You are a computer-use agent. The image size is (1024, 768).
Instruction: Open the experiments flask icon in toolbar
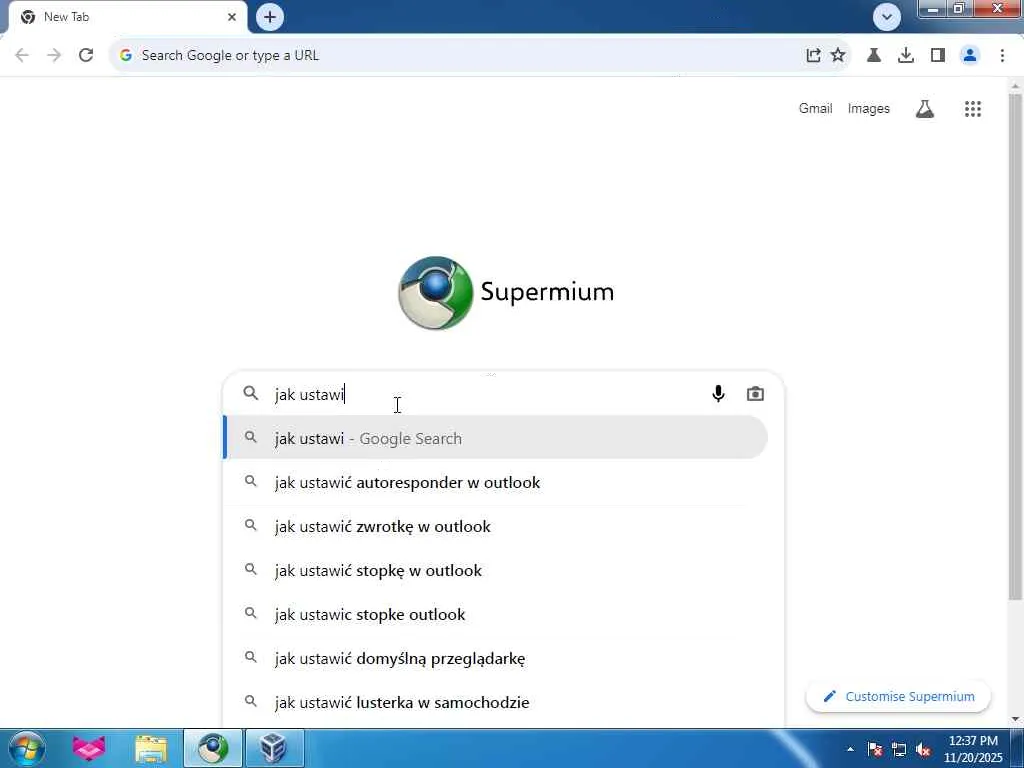tap(874, 56)
